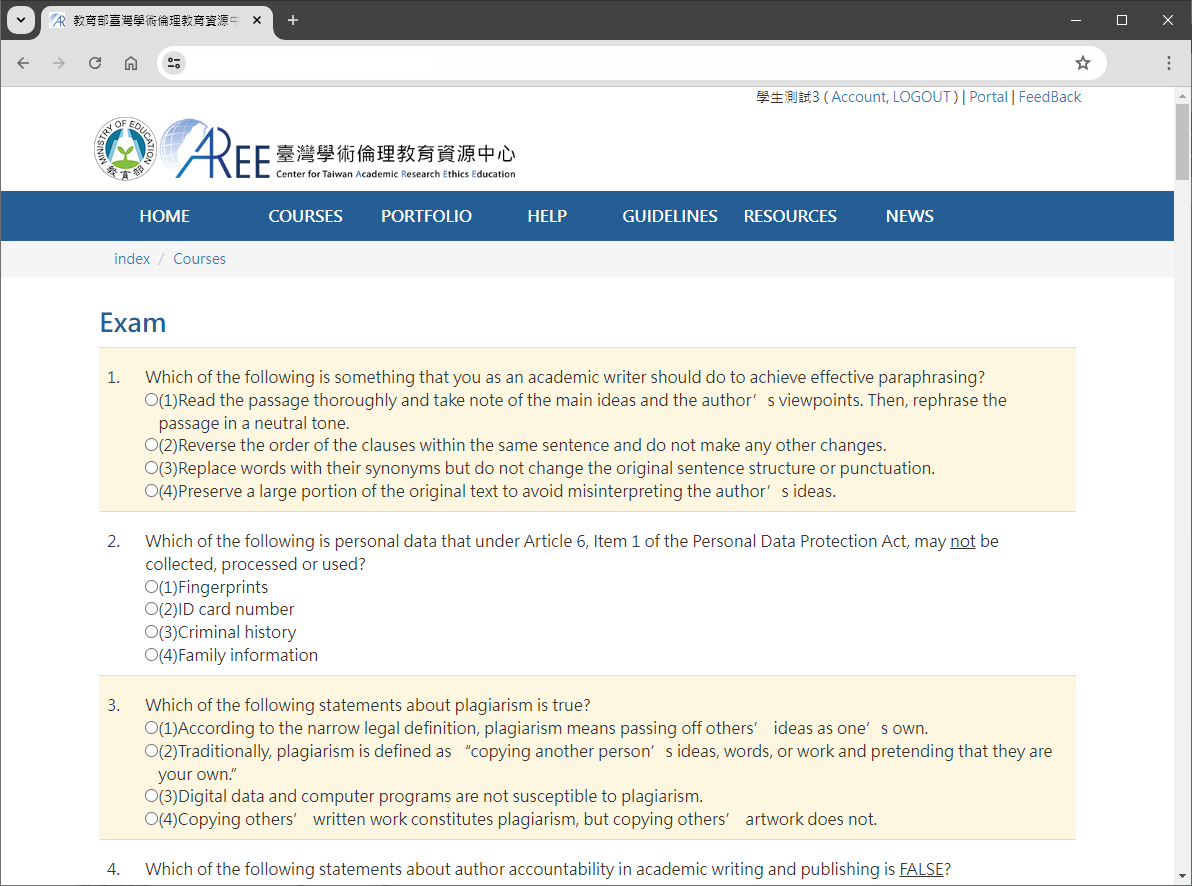Go back using the browser back arrow

pyautogui.click(x=23, y=63)
